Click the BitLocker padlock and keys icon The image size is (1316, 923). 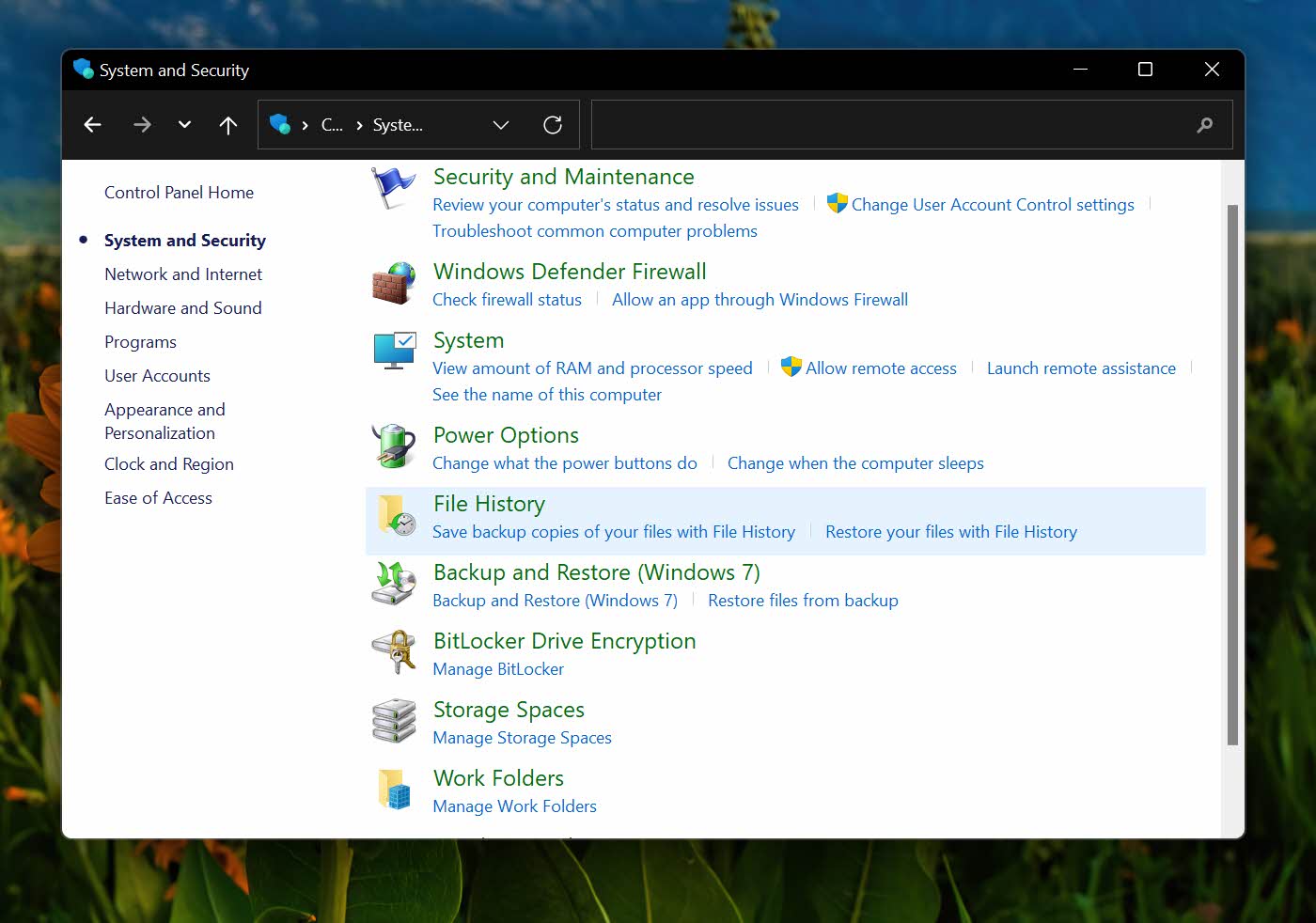pos(394,651)
